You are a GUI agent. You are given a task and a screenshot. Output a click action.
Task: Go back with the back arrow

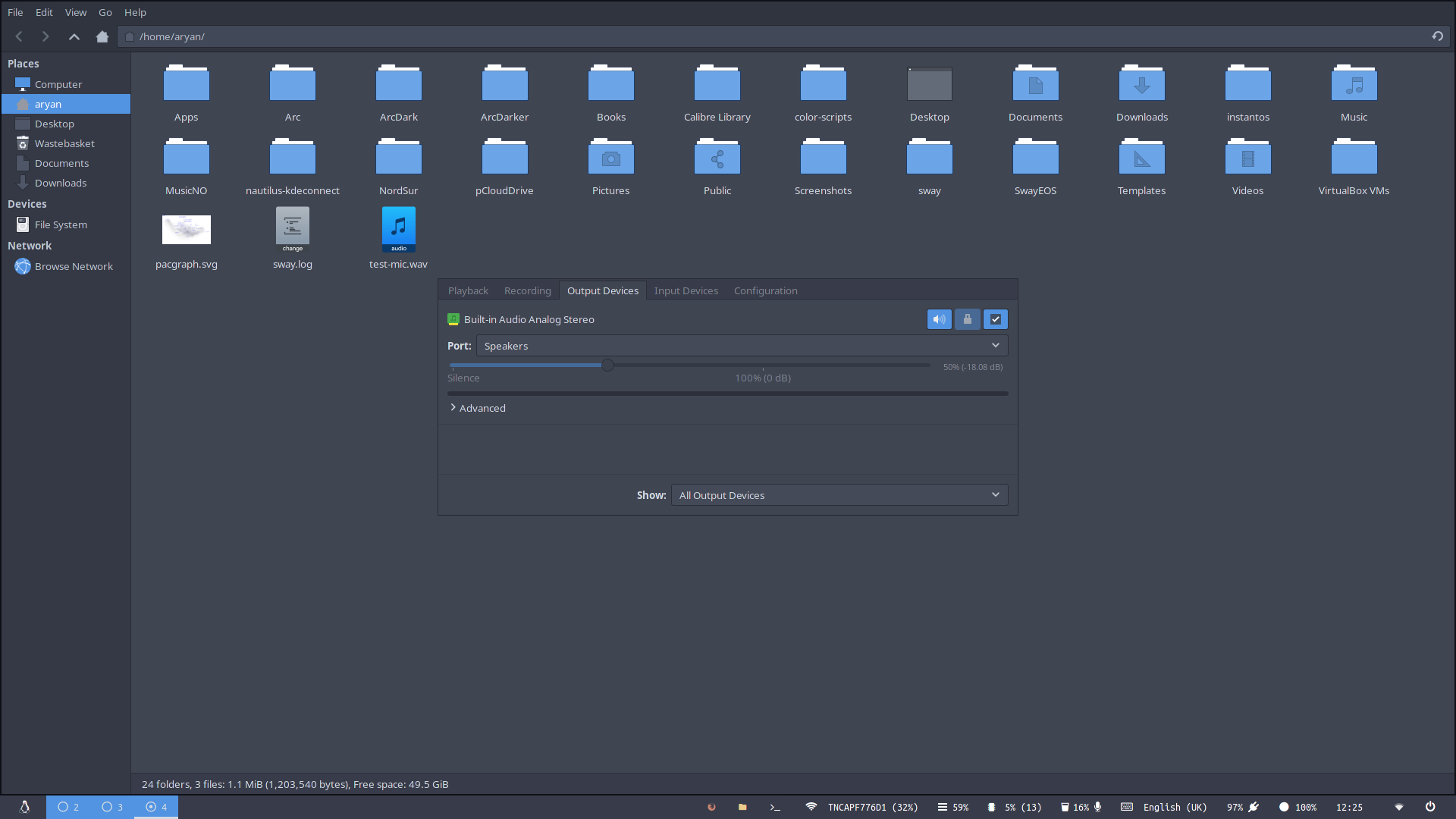click(19, 36)
